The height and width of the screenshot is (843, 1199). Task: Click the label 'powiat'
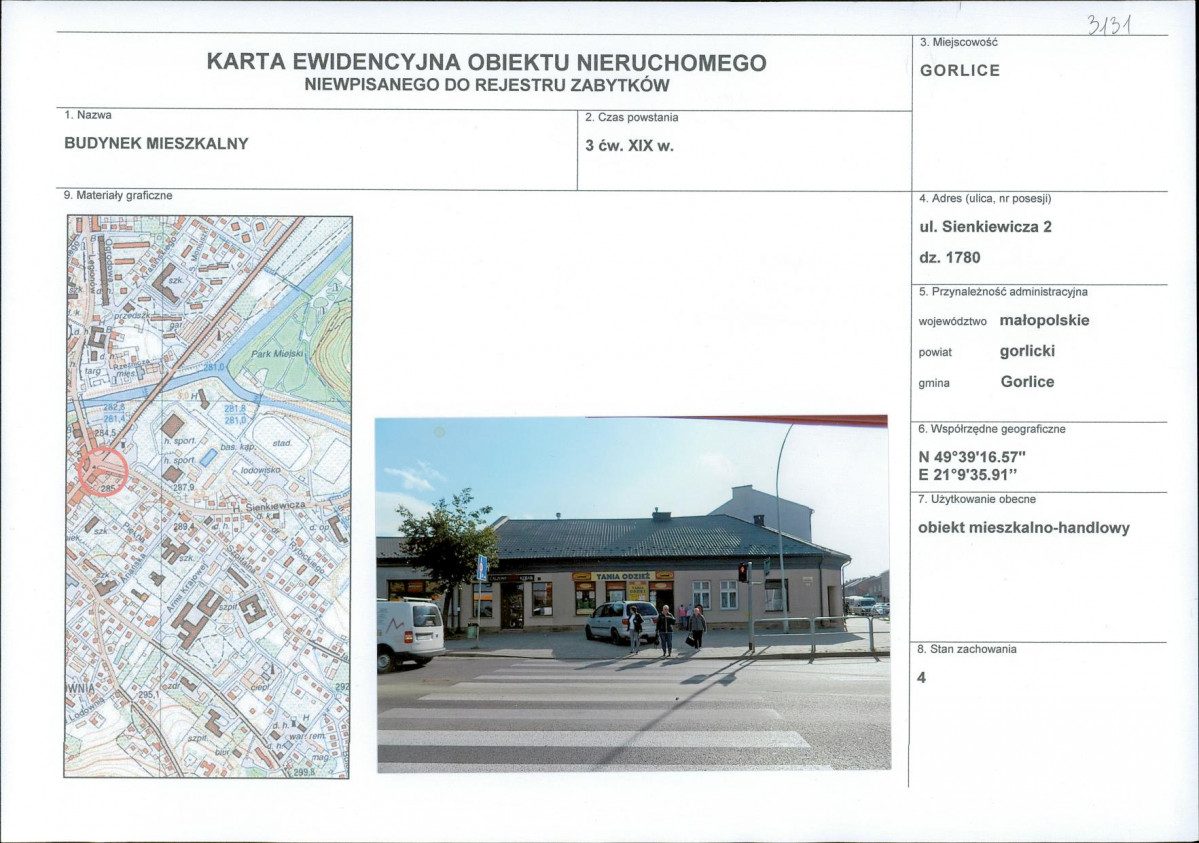[935, 353]
